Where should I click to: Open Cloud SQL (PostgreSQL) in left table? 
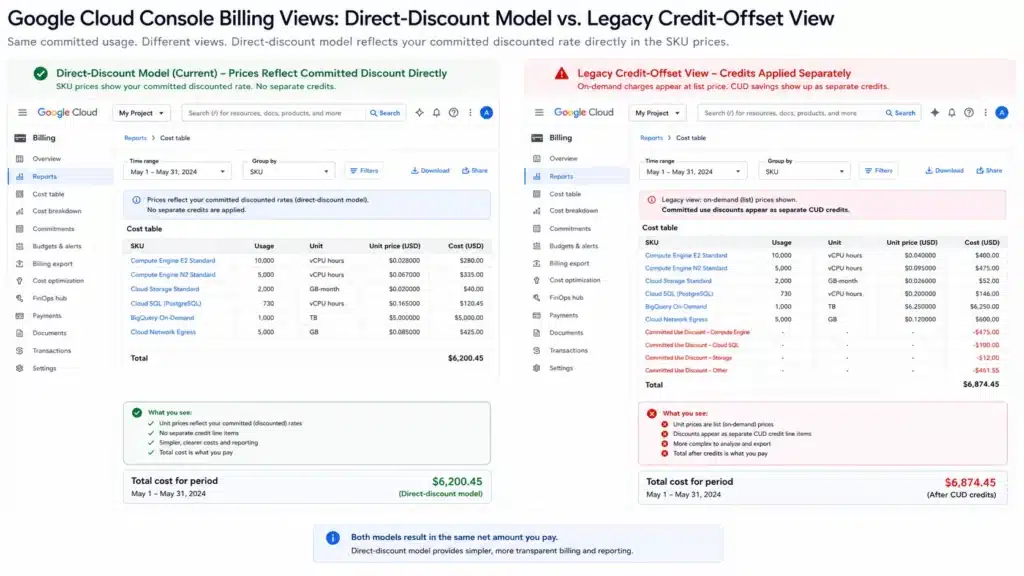coord(166,304)
